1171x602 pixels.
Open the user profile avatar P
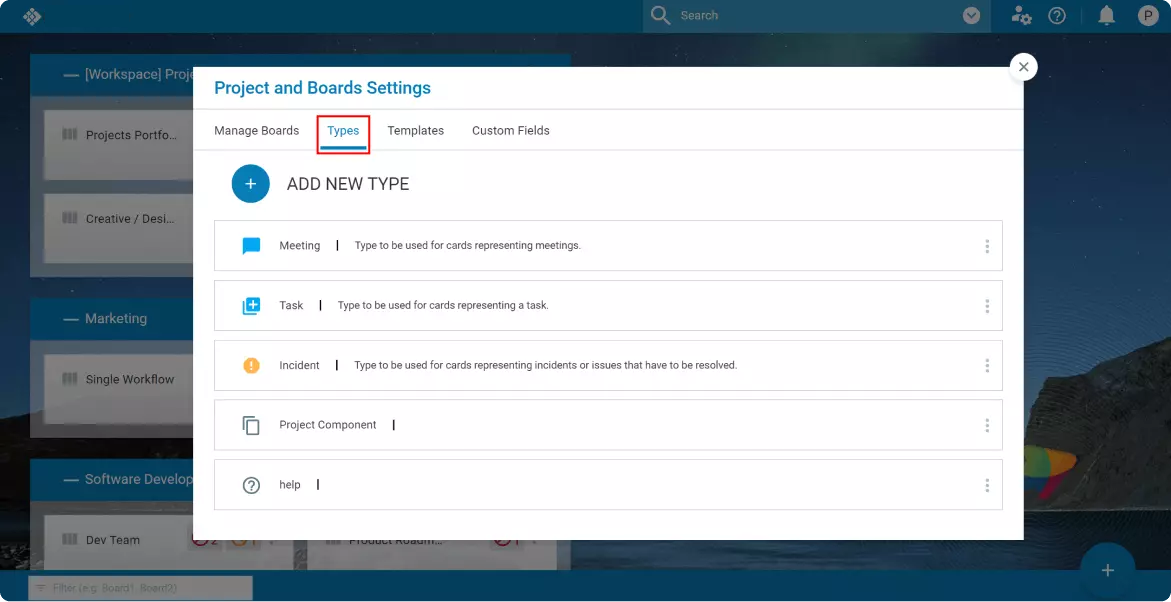1148,16
